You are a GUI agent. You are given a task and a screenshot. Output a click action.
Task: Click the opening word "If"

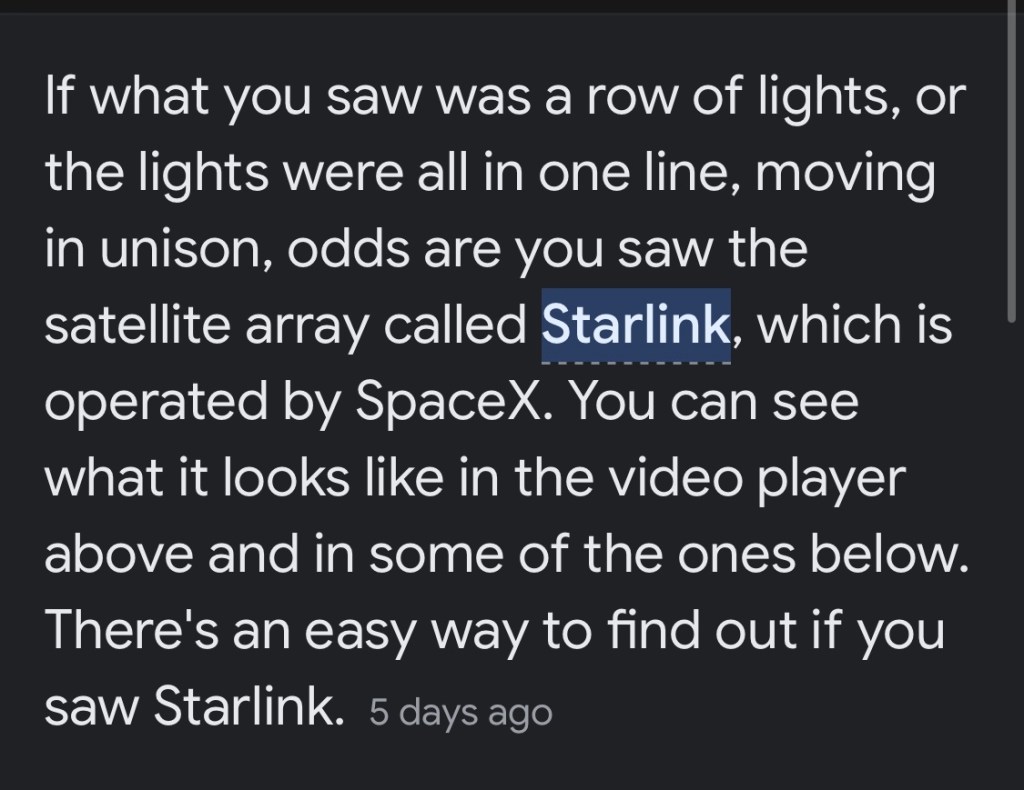coord(57,96)
